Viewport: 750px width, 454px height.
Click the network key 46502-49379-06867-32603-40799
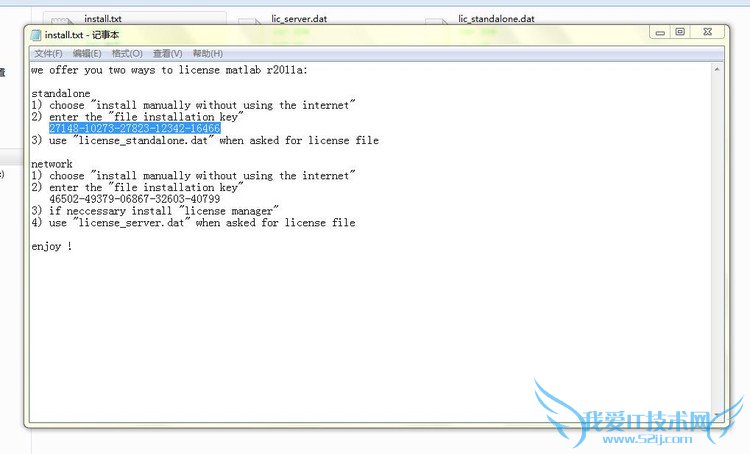135,199
